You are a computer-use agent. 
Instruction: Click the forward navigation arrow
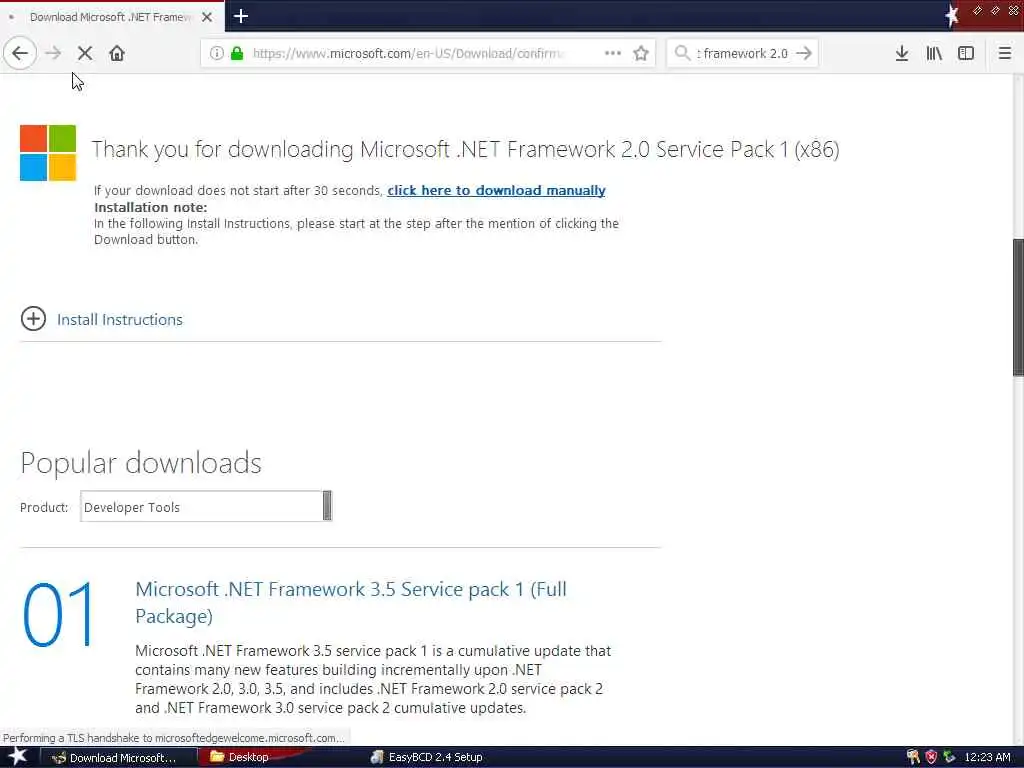pos(53,54)
